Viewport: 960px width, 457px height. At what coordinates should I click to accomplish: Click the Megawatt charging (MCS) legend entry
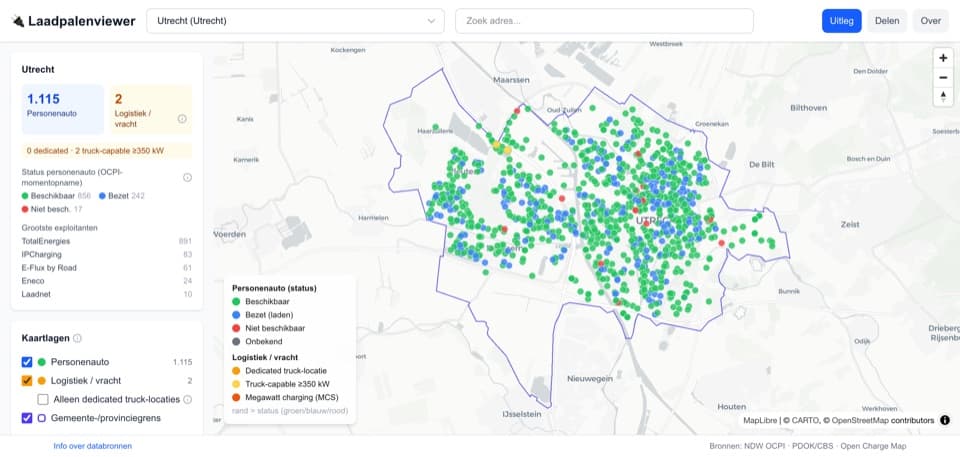(285, 398)
